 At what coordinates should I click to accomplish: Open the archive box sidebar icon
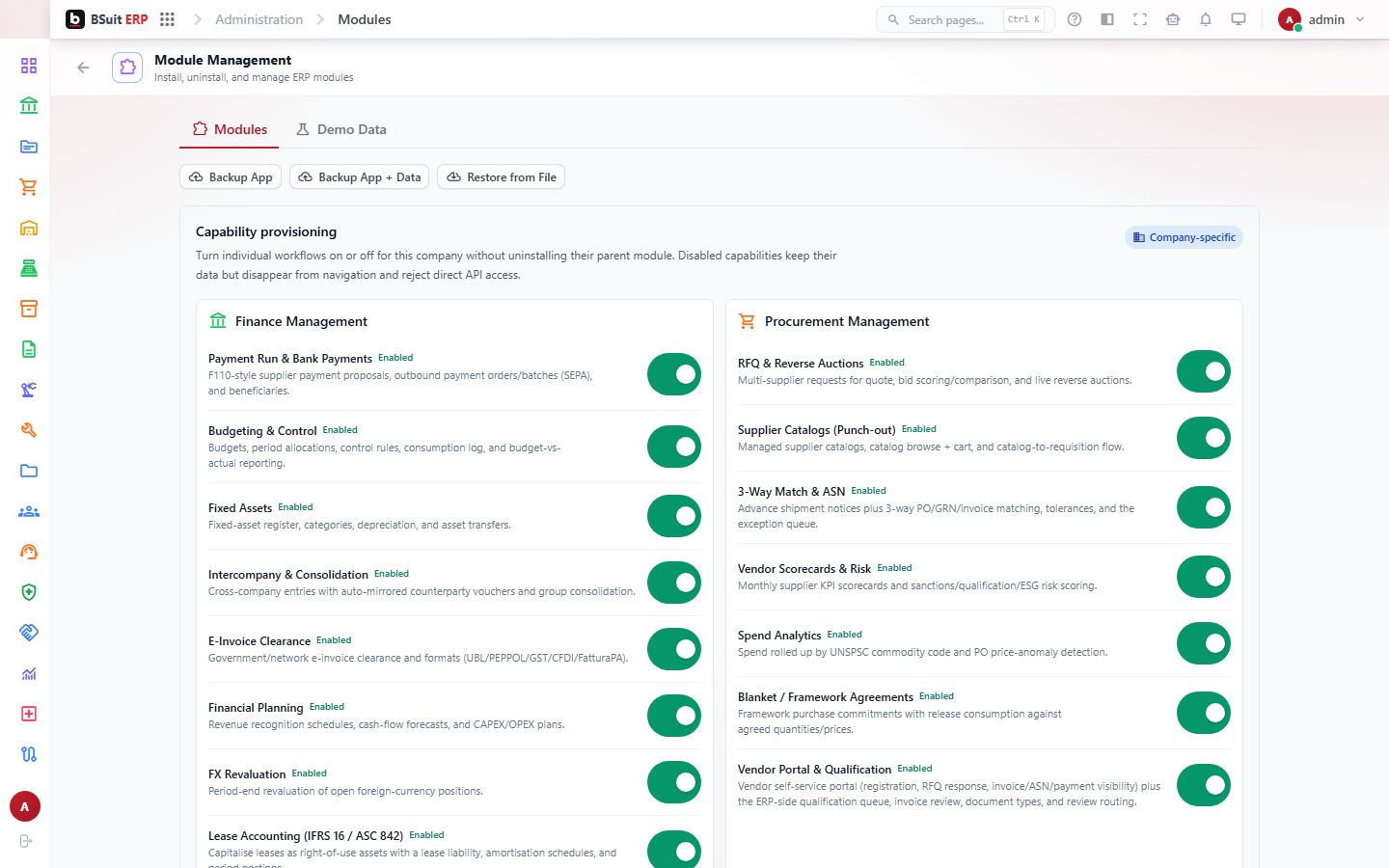[29, 309]
